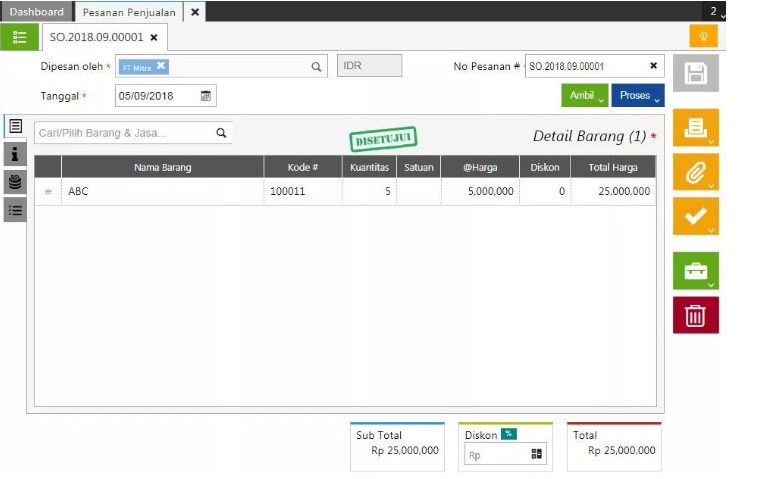Click the red trash delete icon
This screenshot has width=757, height=479.
[695, 315]
